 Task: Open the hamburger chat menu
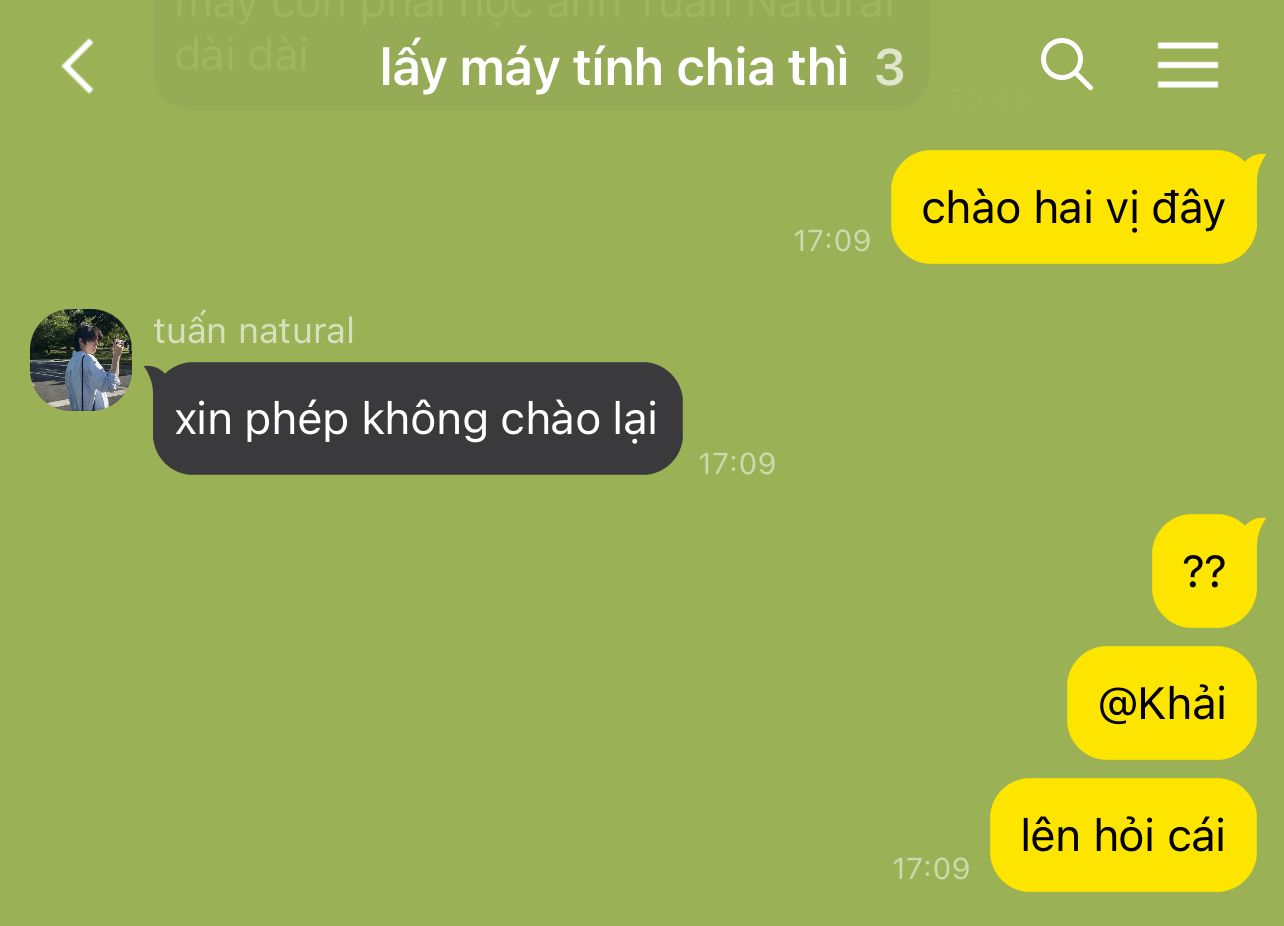click(1188, 65)
